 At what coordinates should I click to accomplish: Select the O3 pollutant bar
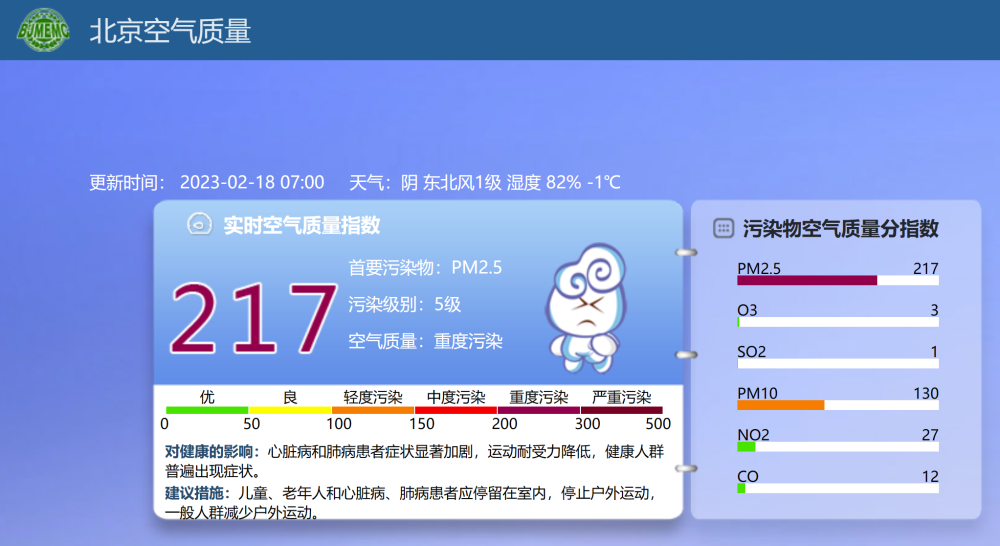click(738, 322)
